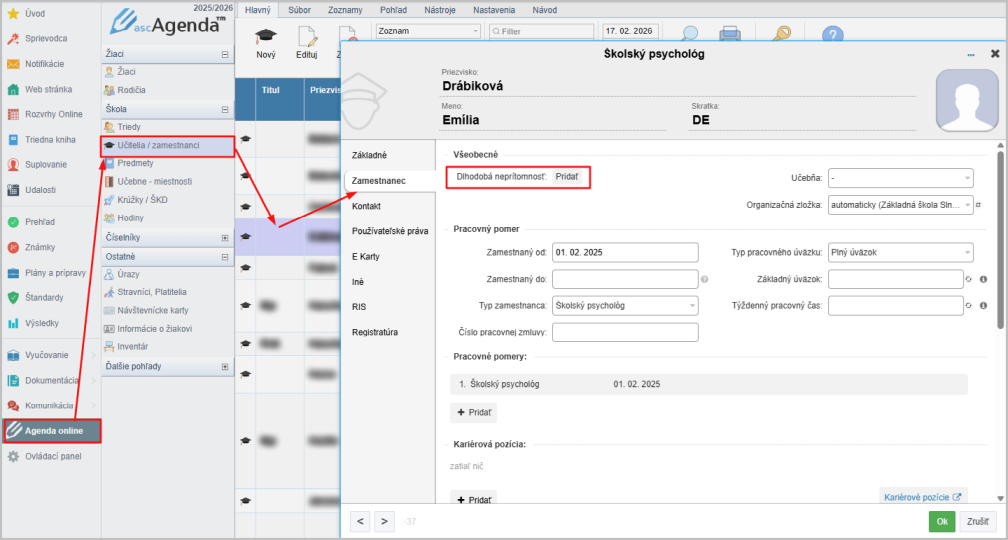This screenshot has height=540, width=1008.
Task: Expand the Číselníky section
Action: (225, 238)
